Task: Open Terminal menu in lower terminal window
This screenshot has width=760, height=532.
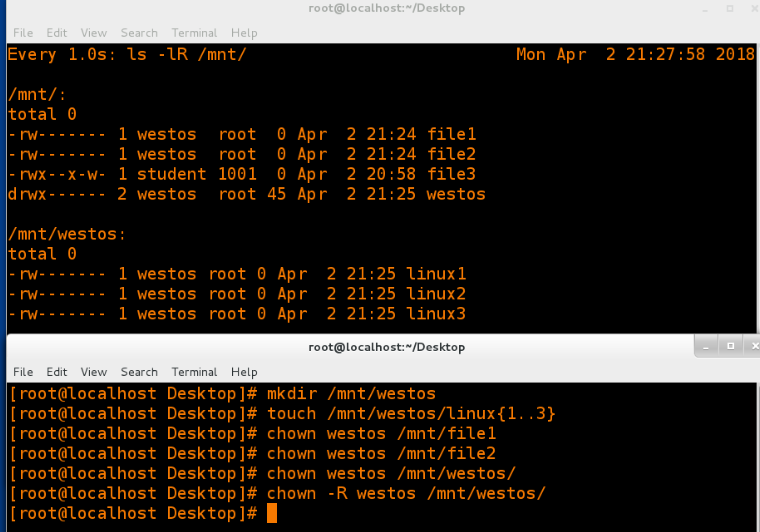Action: click(x=194, y=372)
